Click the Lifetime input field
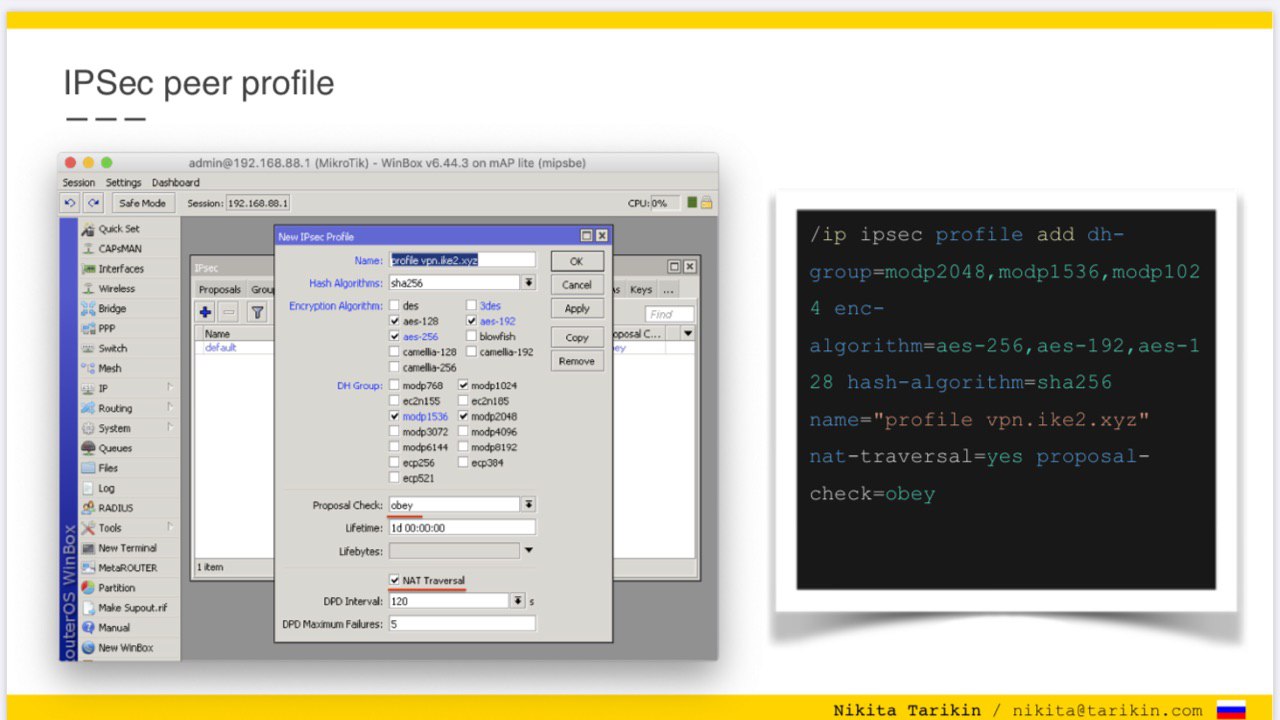The image size is (1280, 720). click(462, 528)
